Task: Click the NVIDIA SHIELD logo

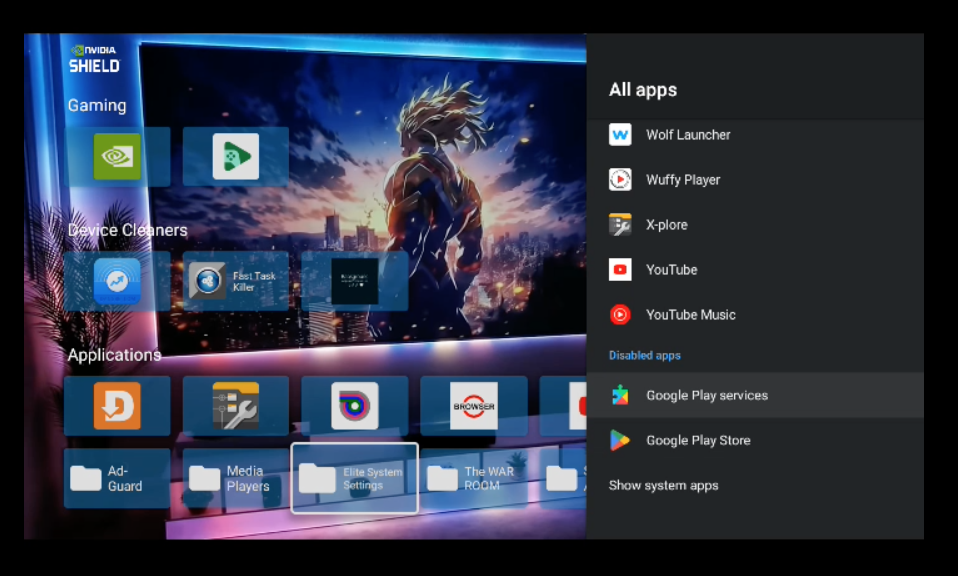Action: click(x=94, y=59)
